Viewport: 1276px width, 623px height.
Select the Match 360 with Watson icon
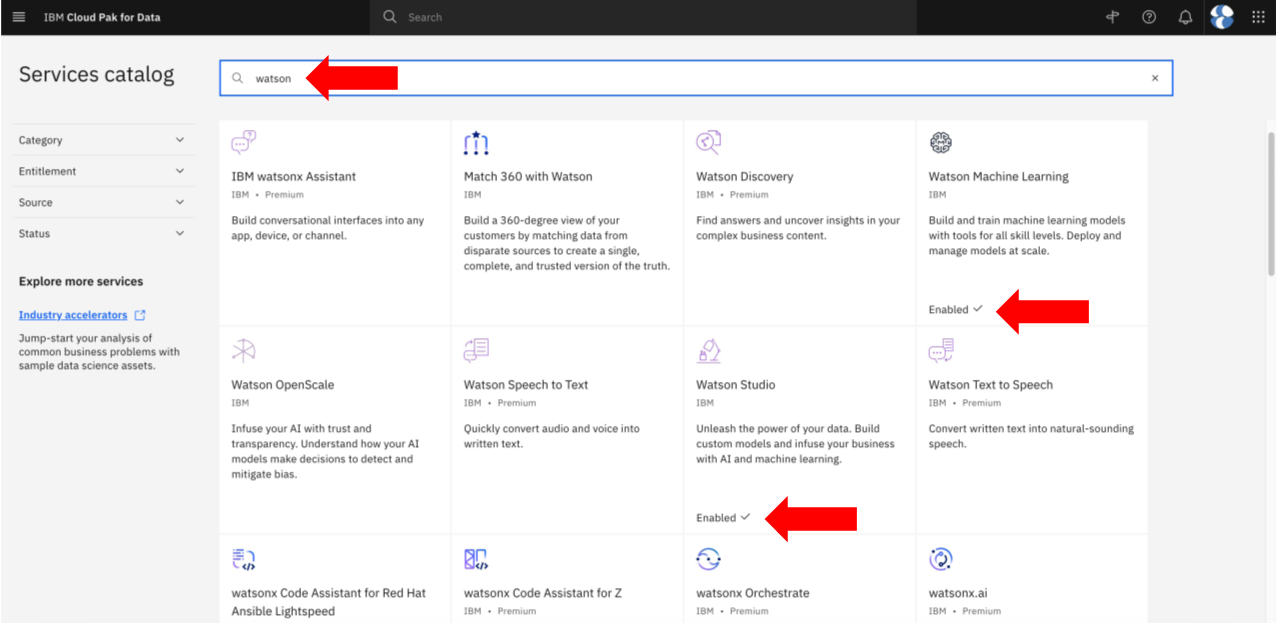point(476,142)
